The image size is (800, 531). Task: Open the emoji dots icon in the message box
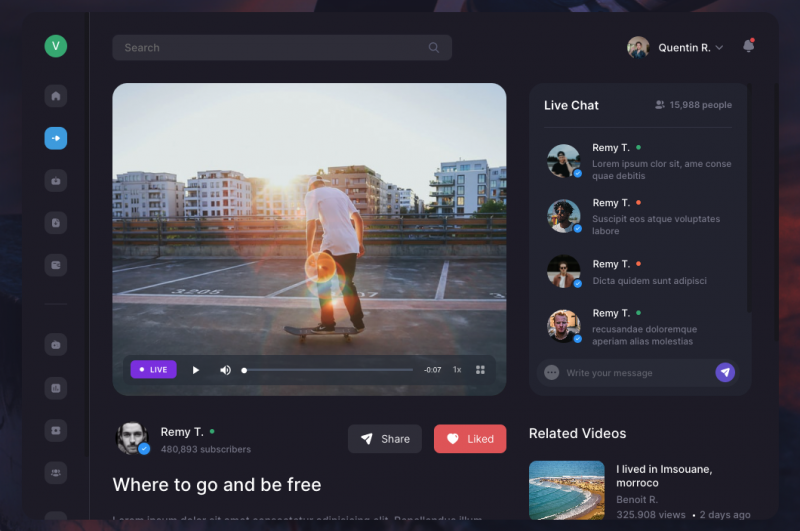552,373
